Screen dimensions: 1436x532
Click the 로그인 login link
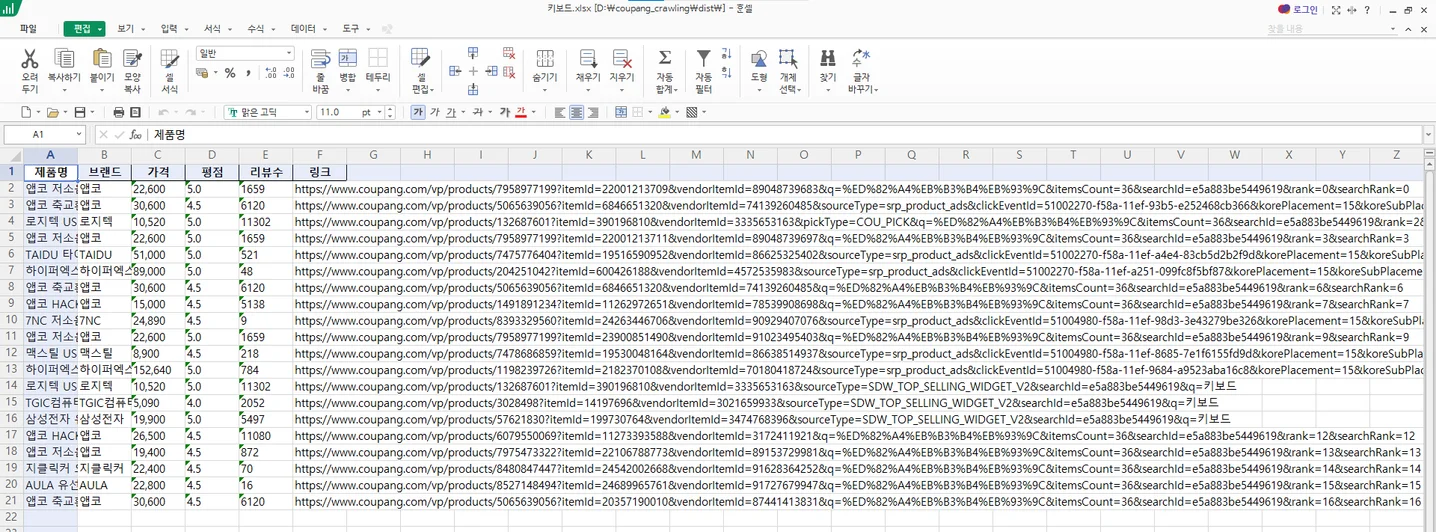click(1305, 9)
